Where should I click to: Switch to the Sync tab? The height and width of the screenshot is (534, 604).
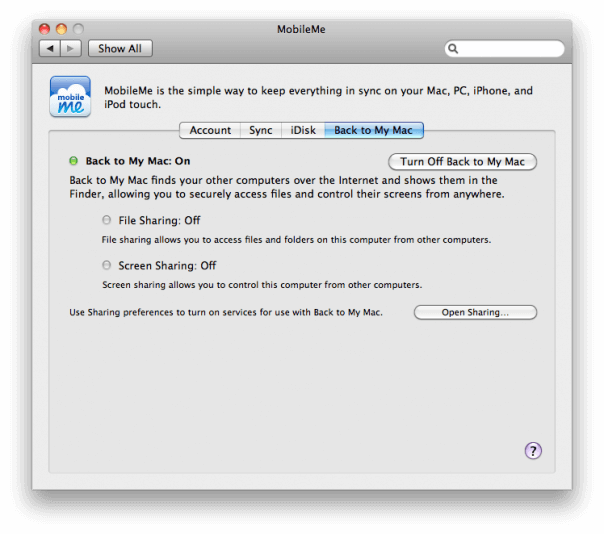[261, 130]
